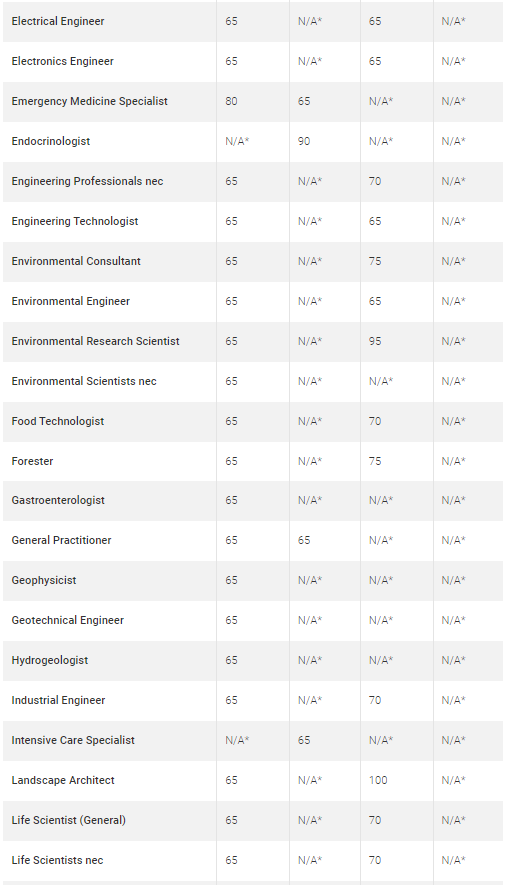Click Environmental Research Scientist's 95 value
This screenshot has width=509, height=885.
point(375,341)
